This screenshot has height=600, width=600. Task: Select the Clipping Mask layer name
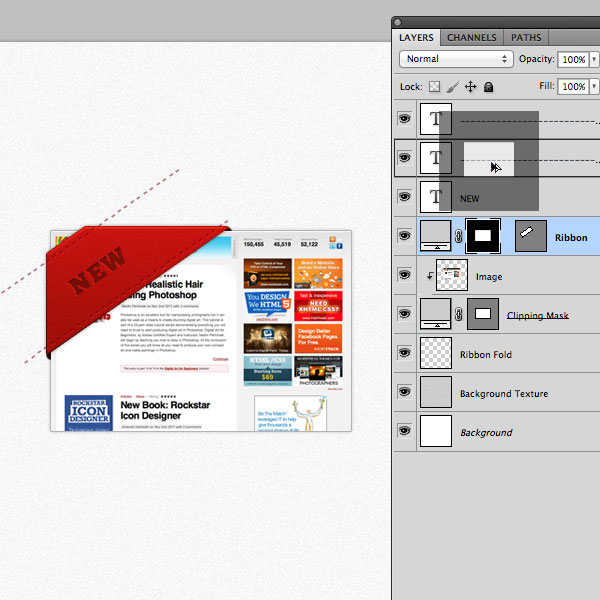pyautogui.click(x=537, y=315)
